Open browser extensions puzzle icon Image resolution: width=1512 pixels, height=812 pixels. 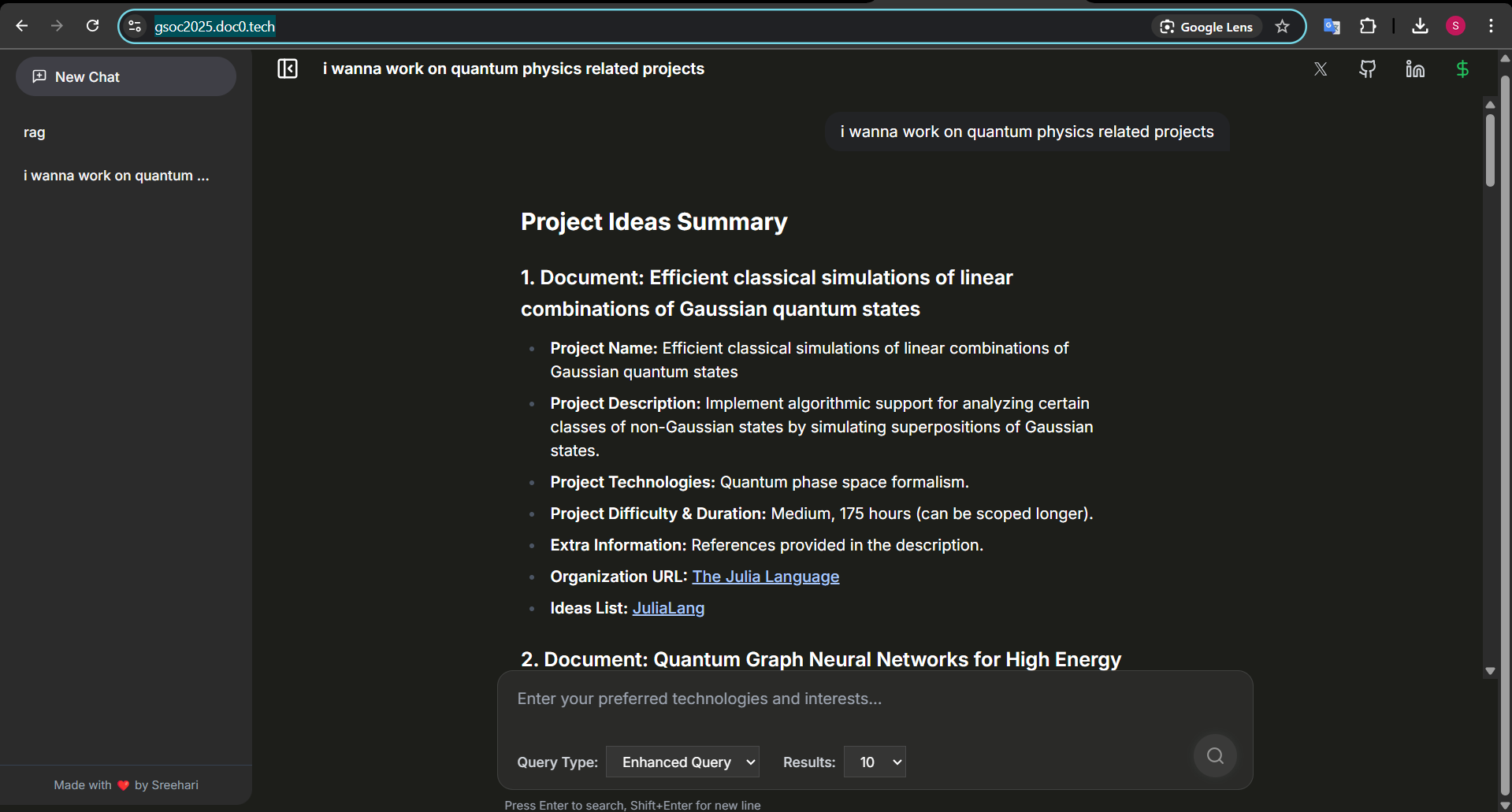(x=1368, y=26)
